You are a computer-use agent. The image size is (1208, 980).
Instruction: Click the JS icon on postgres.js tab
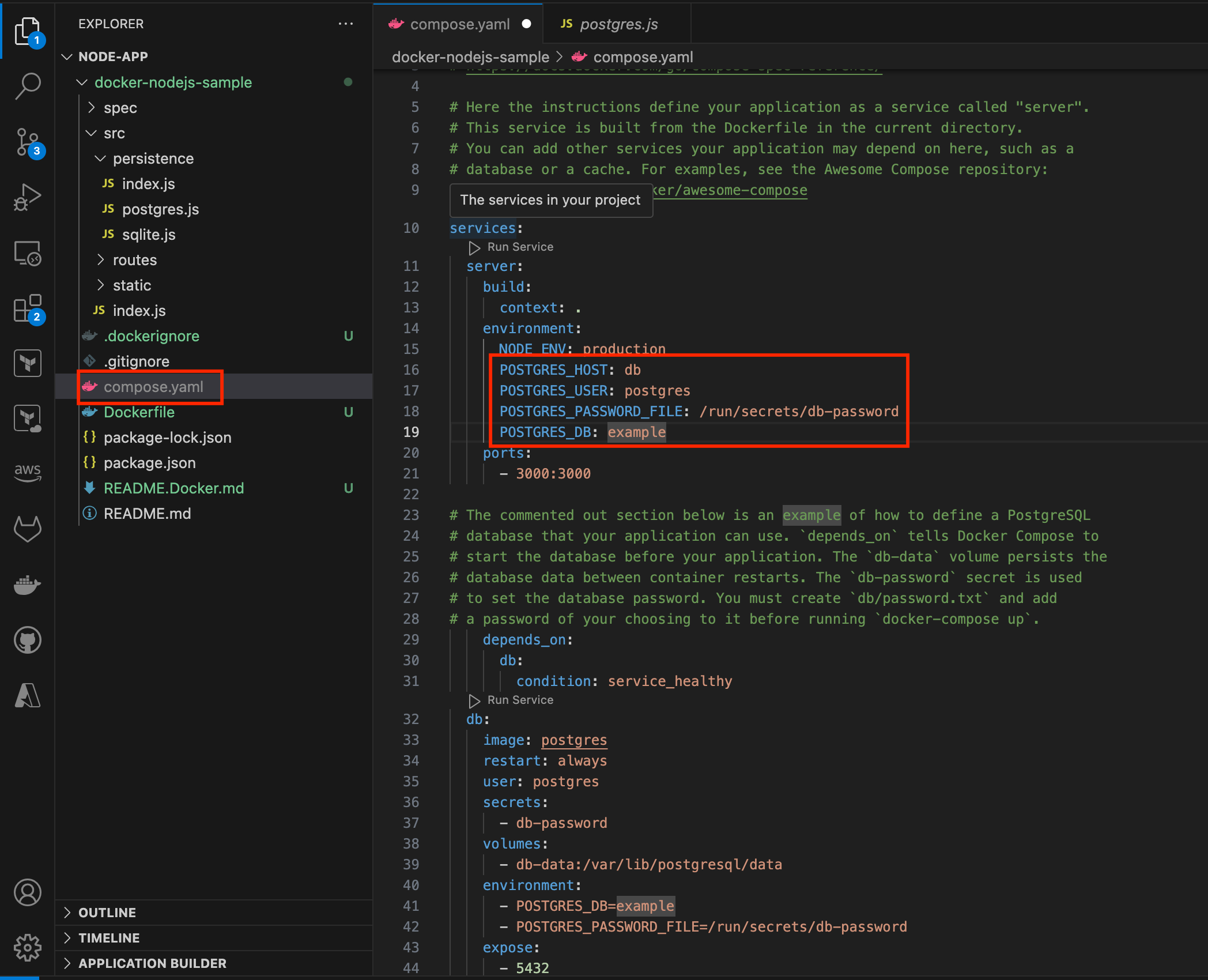(567, 24)
